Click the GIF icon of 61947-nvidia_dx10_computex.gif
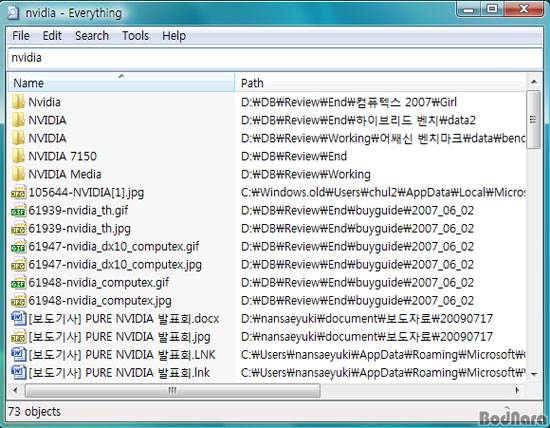550x428 pixels. pyautogui.click(x=18, y=246)
